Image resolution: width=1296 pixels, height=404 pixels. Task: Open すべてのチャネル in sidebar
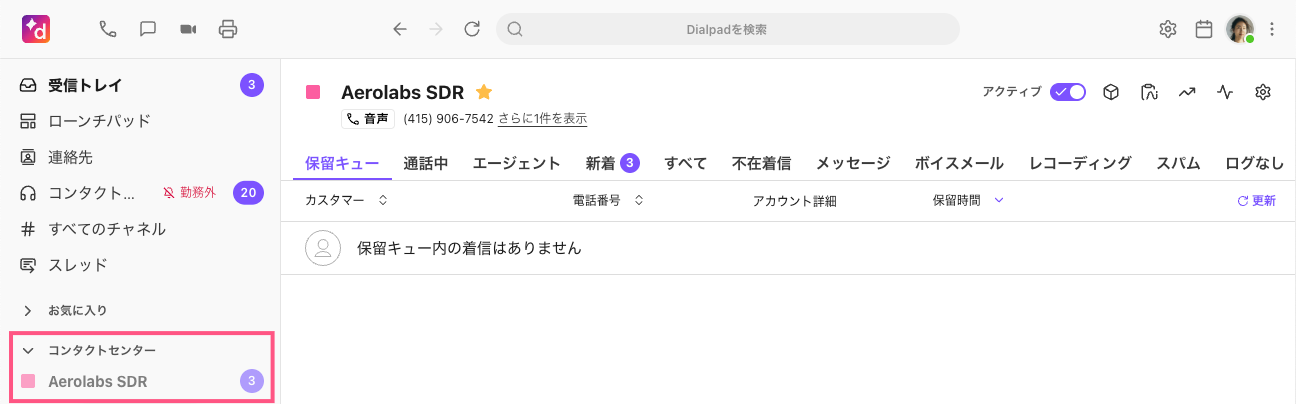[141, 229]
